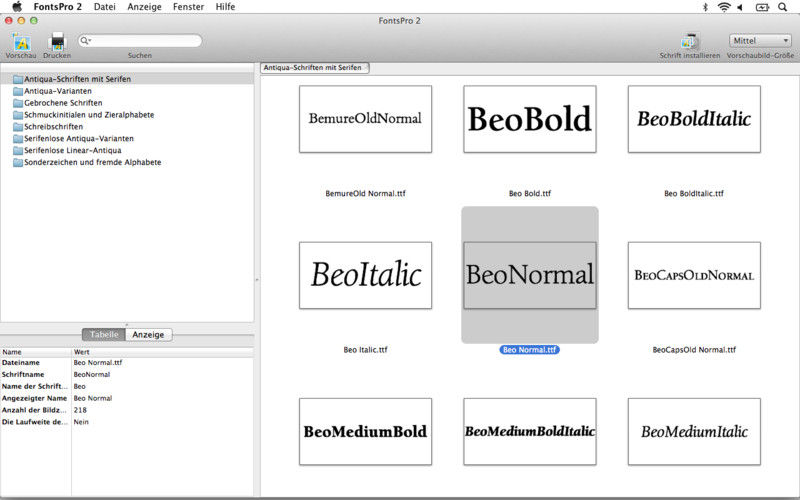Image resolution: width=800 pixels, height=500 pixels.
Task: Select the BeoMediumBold font thumbnail
Action: click(x=365, y=431)
